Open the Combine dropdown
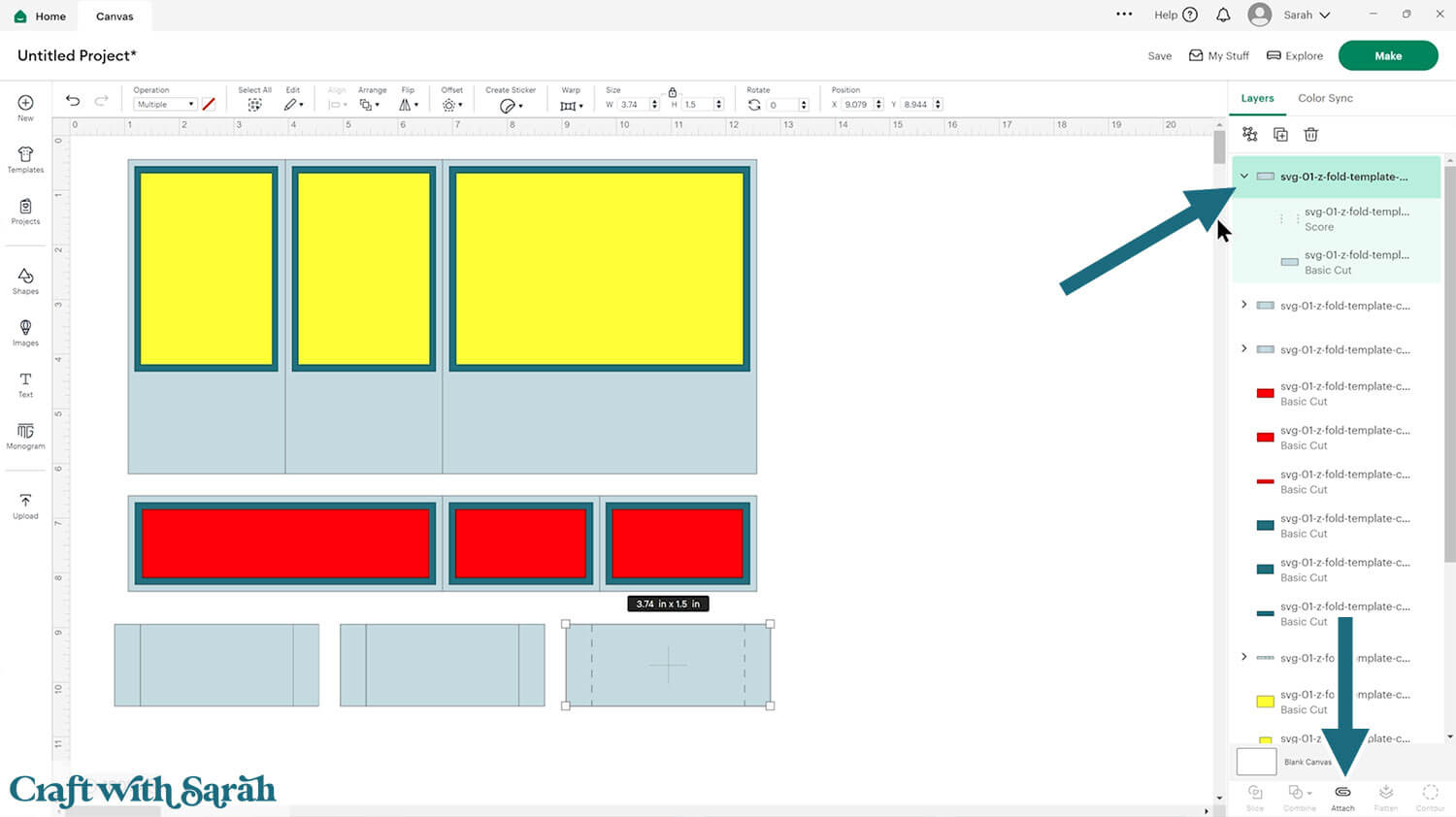The width and height of the screenshot is (1456, 817). point(1299,798)
